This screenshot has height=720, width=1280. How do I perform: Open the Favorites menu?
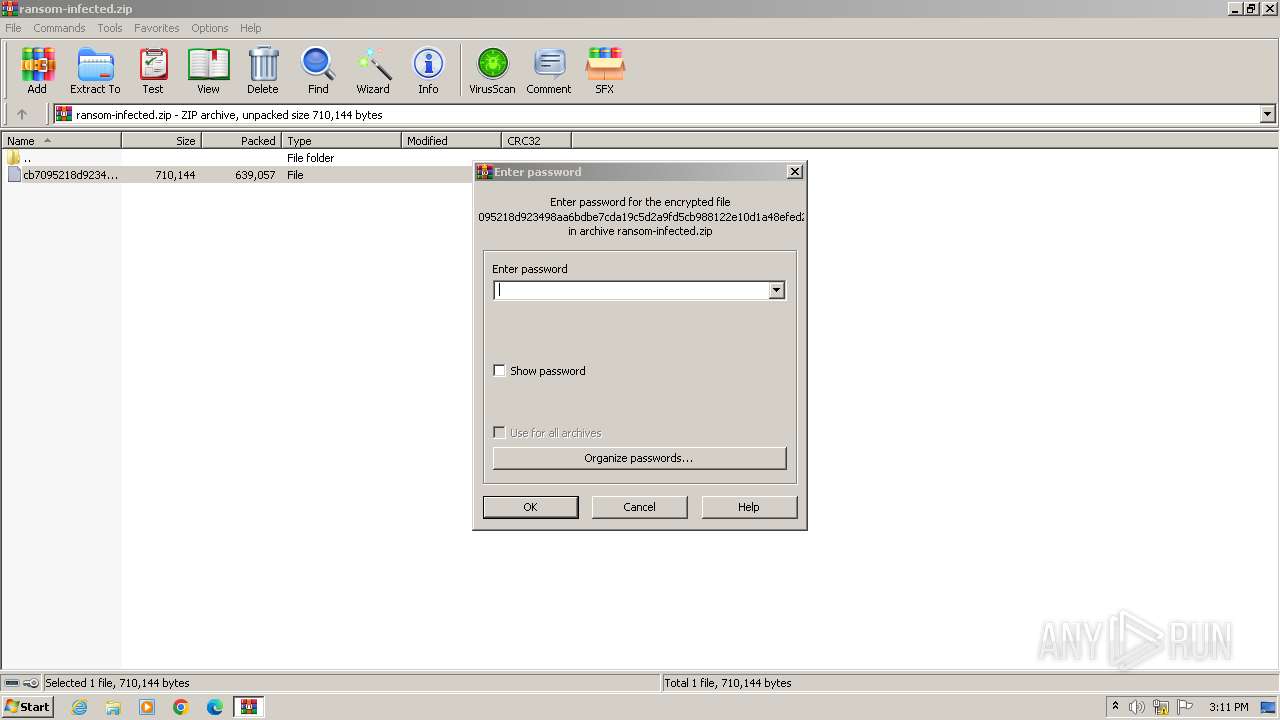[157, 28]
